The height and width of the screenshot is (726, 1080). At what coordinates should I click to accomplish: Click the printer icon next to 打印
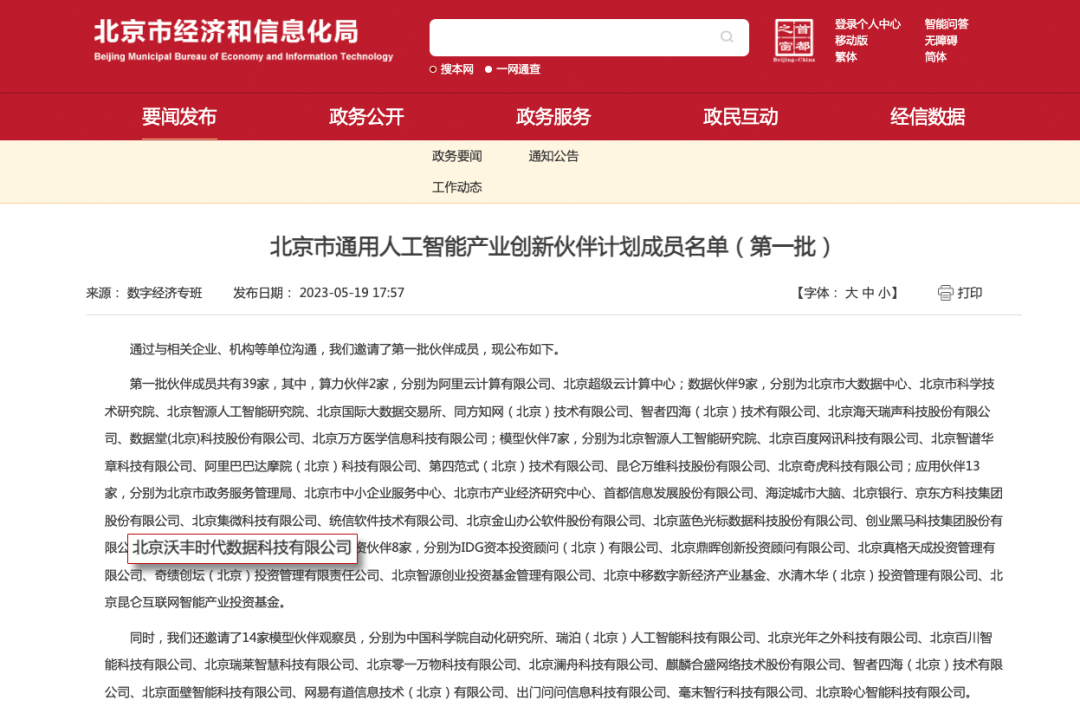pos(945,293)
